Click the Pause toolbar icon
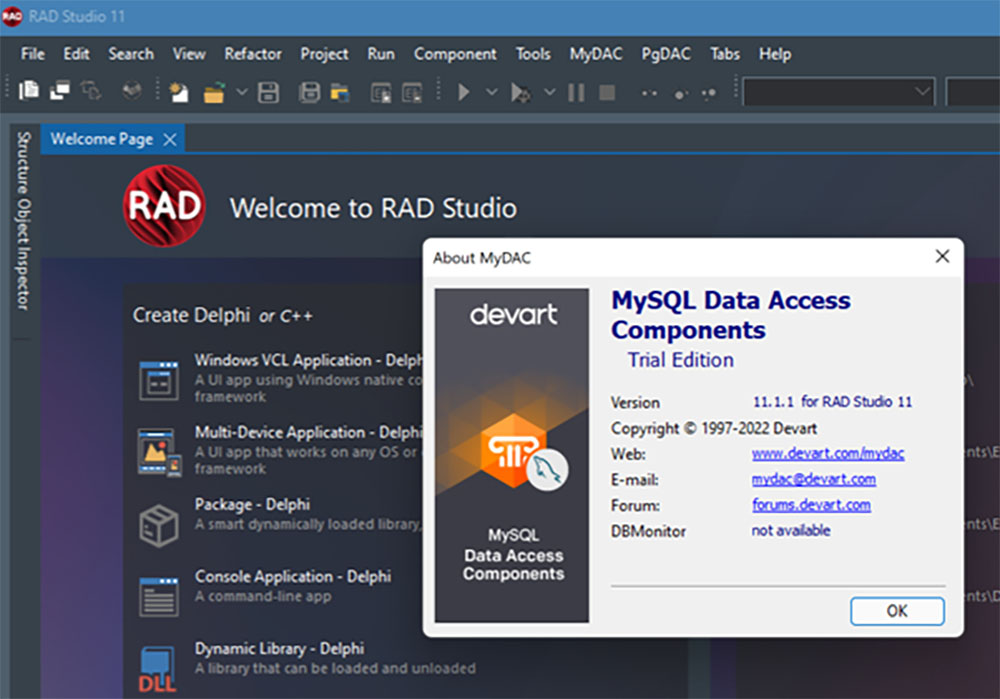The height and width of the screenshot is (699, 1000). pyautogui.click(x=576, y=92)
